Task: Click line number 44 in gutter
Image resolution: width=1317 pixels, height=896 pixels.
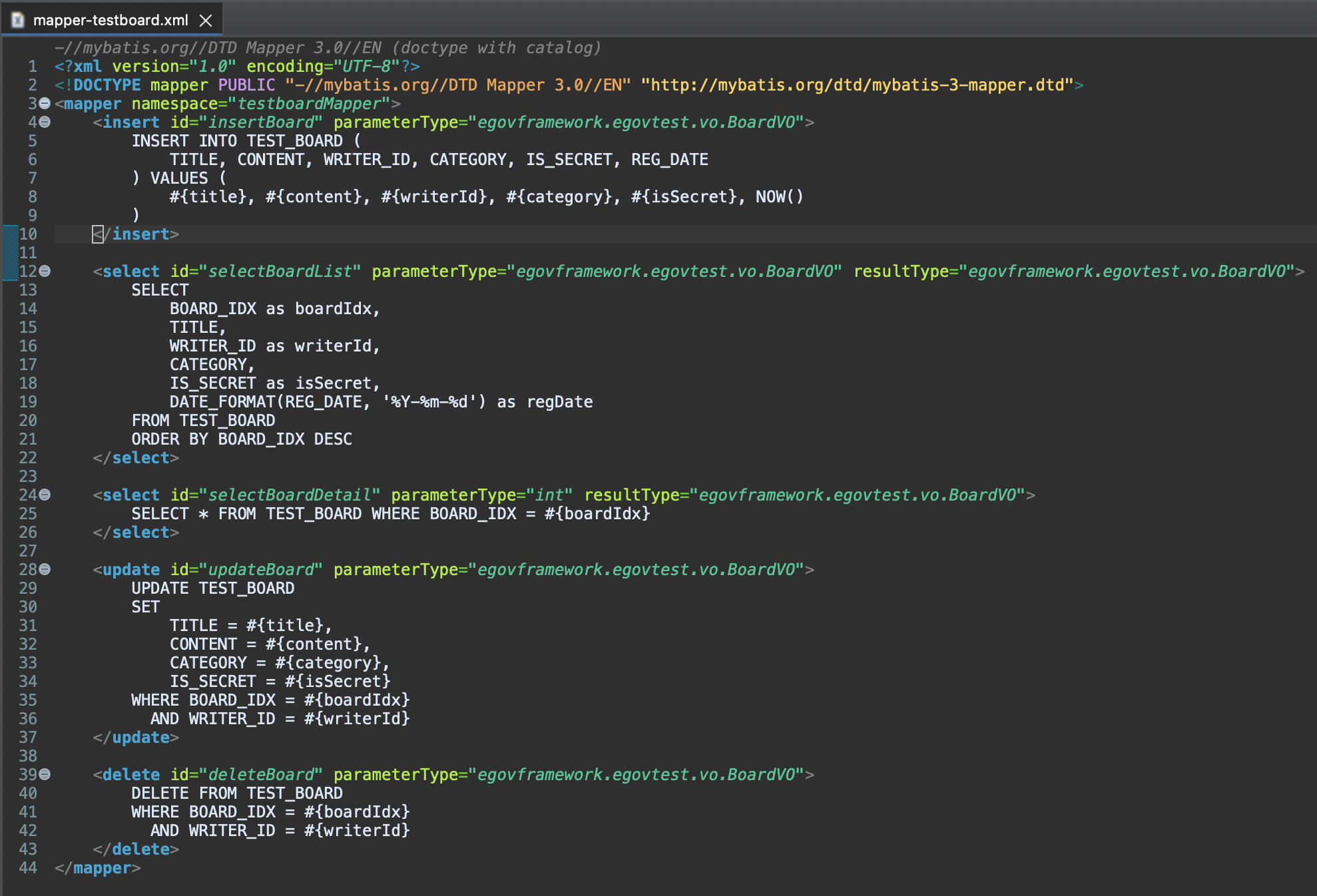Action: (x=27, y=867)
